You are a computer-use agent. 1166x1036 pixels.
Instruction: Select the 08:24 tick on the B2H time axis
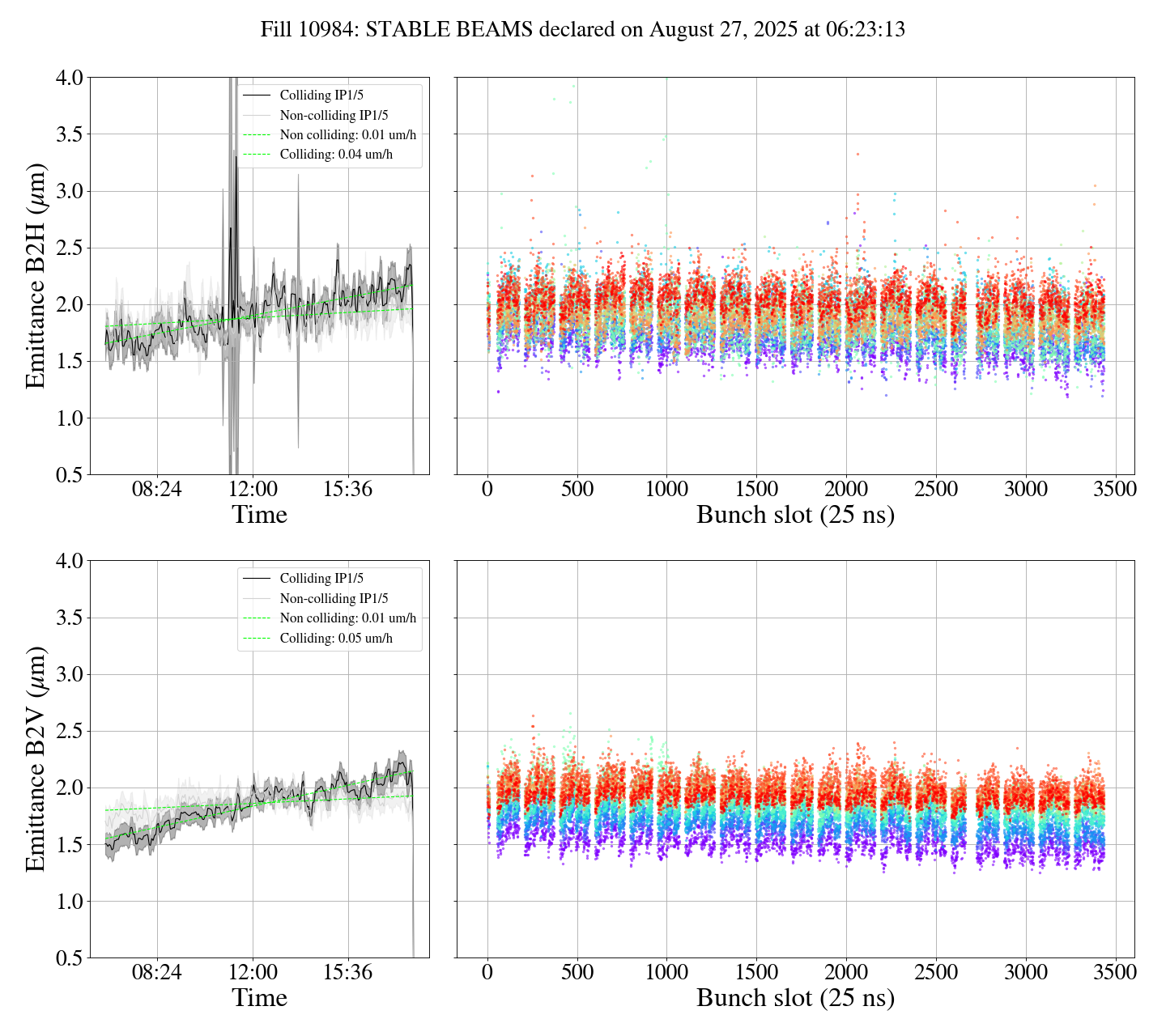coord(156,490)
